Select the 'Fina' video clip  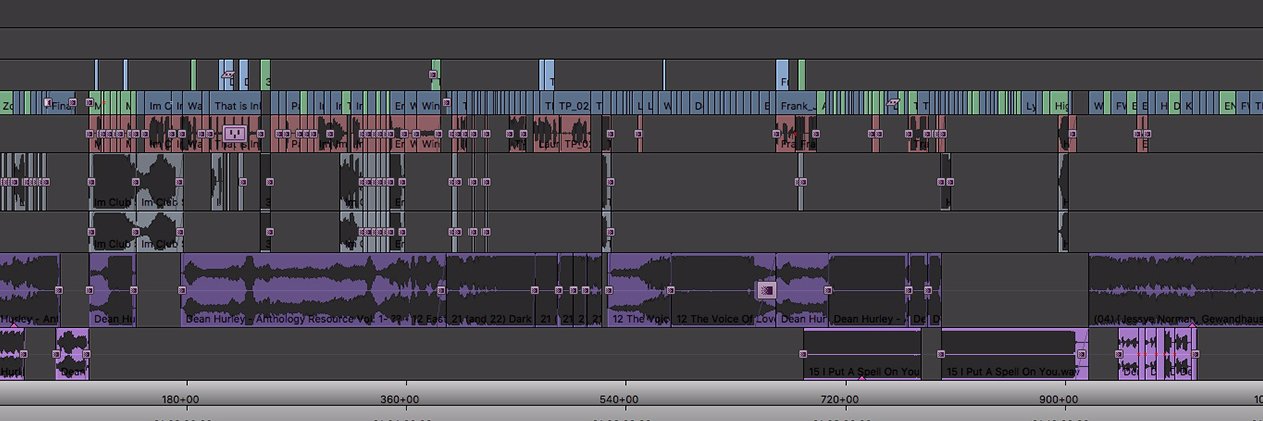60,103
